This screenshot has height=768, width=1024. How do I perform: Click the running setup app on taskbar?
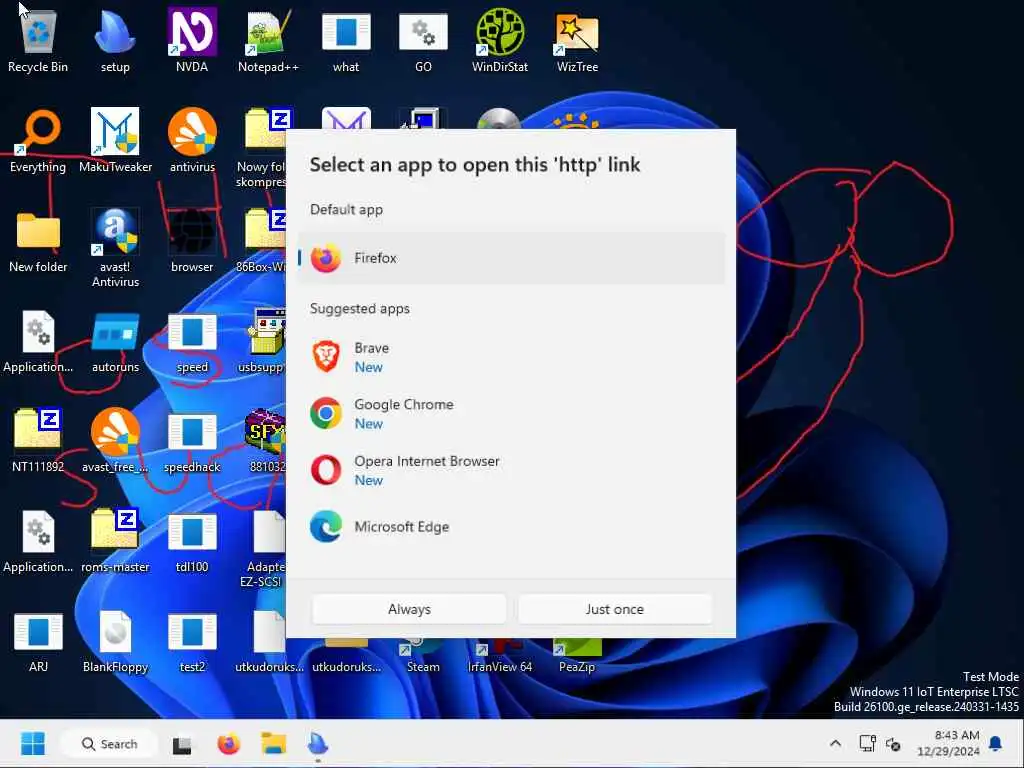pyautogui.click(x=318, y=744)
